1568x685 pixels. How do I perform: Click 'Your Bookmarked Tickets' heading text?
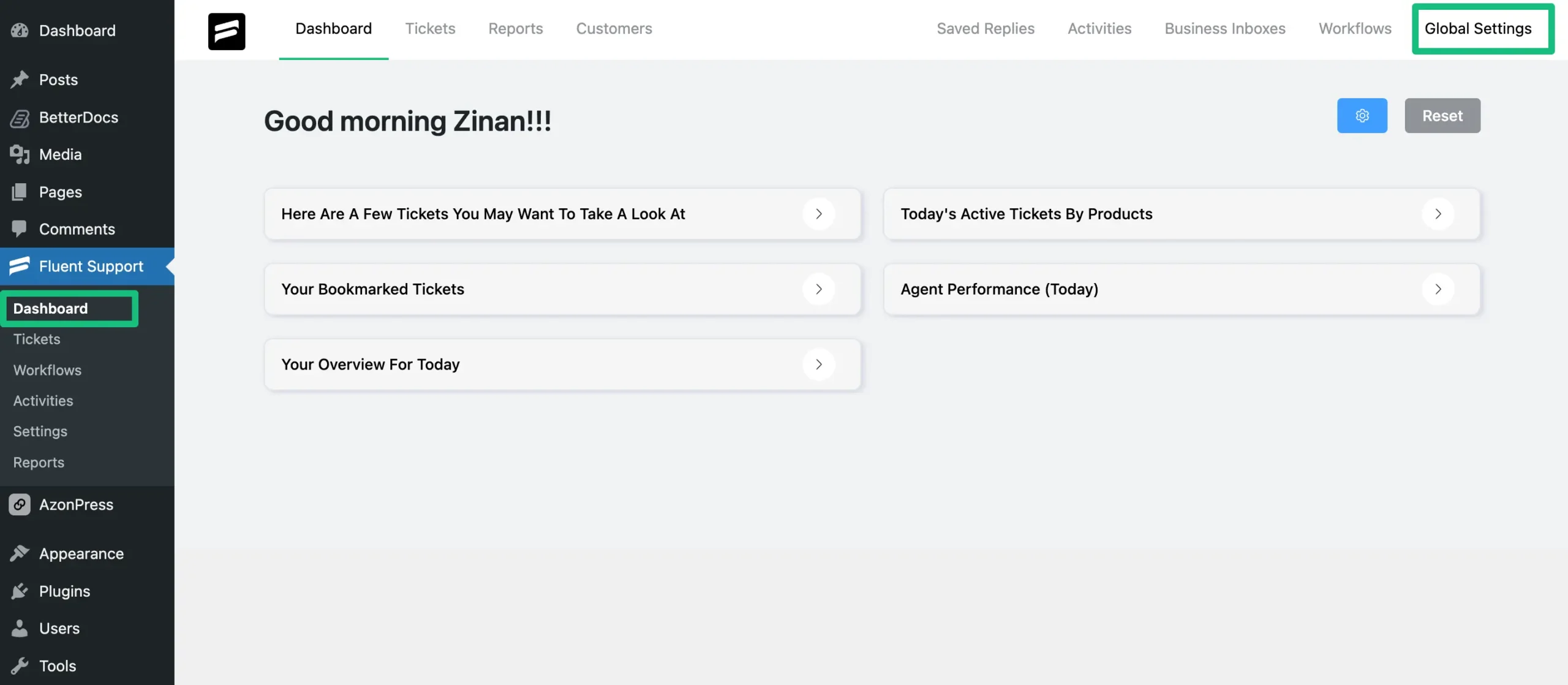point(372,289)
